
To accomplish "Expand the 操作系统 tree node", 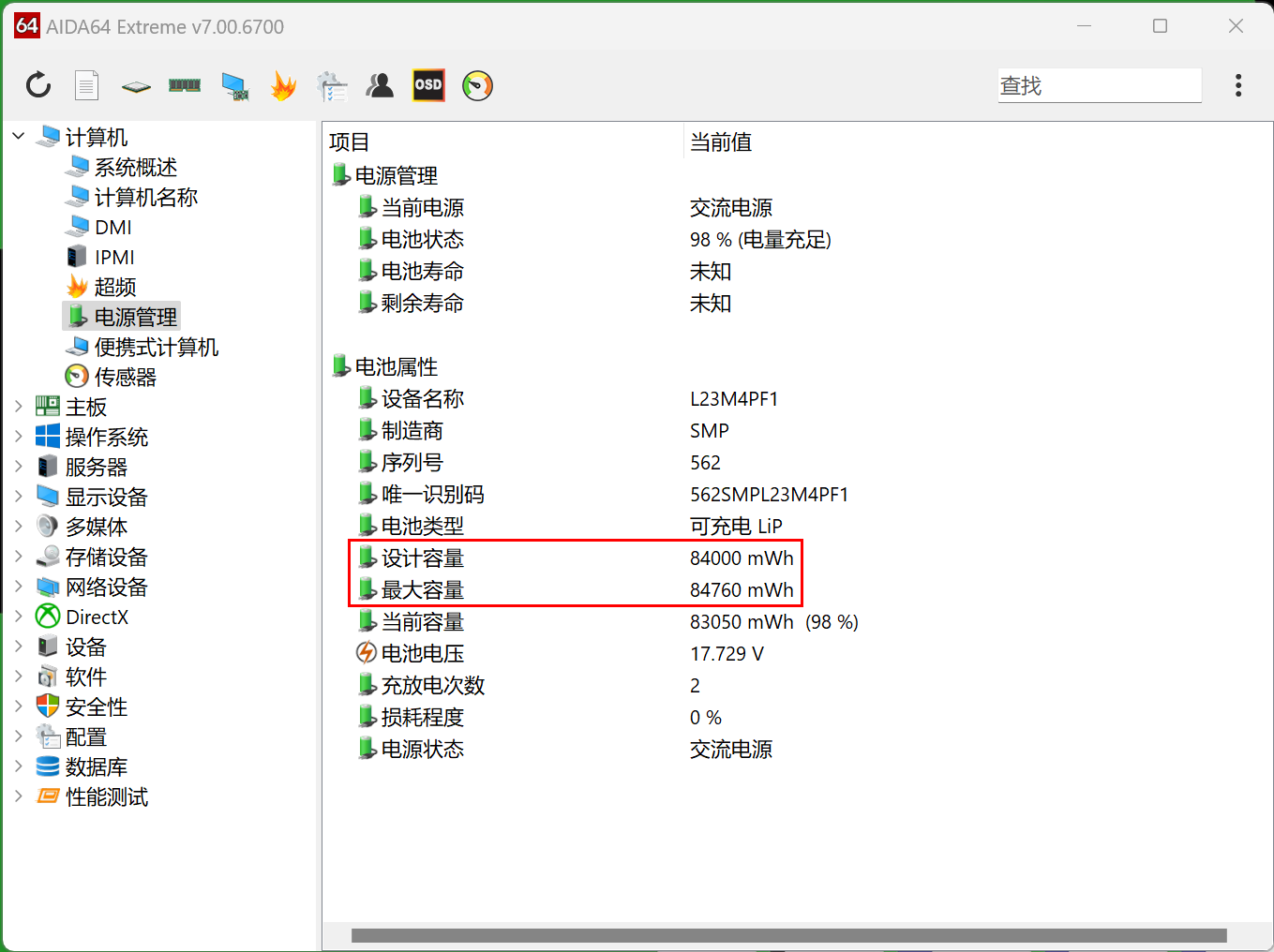I will (19, 437).
